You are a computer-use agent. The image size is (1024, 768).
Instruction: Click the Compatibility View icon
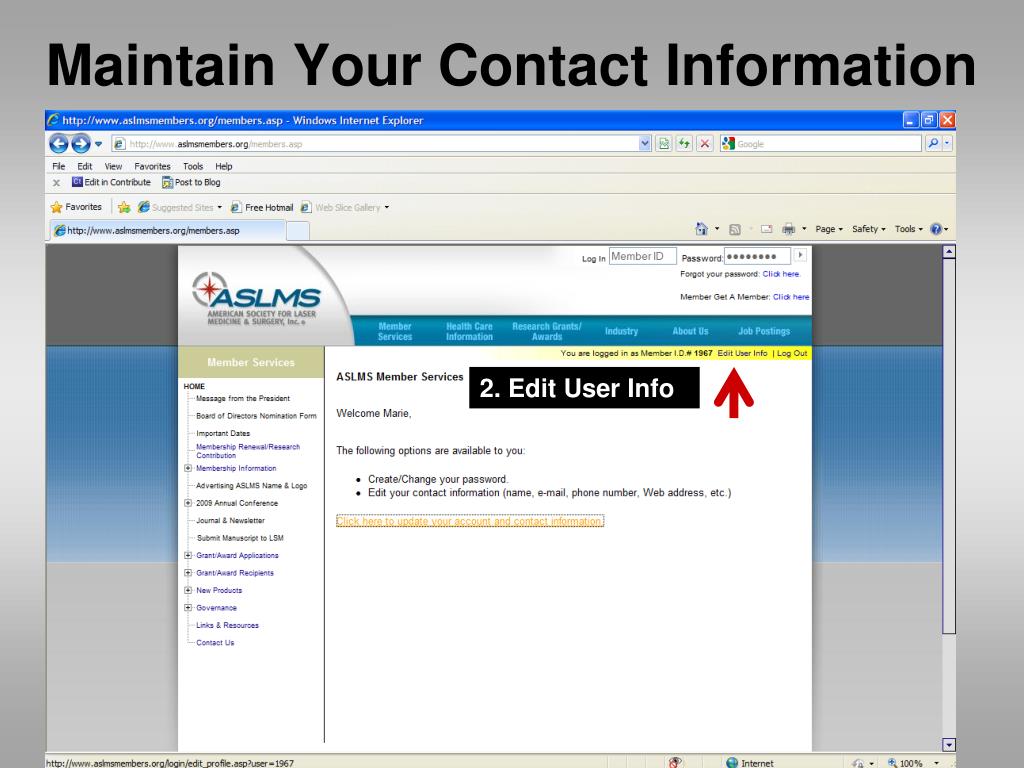[664, 144]
